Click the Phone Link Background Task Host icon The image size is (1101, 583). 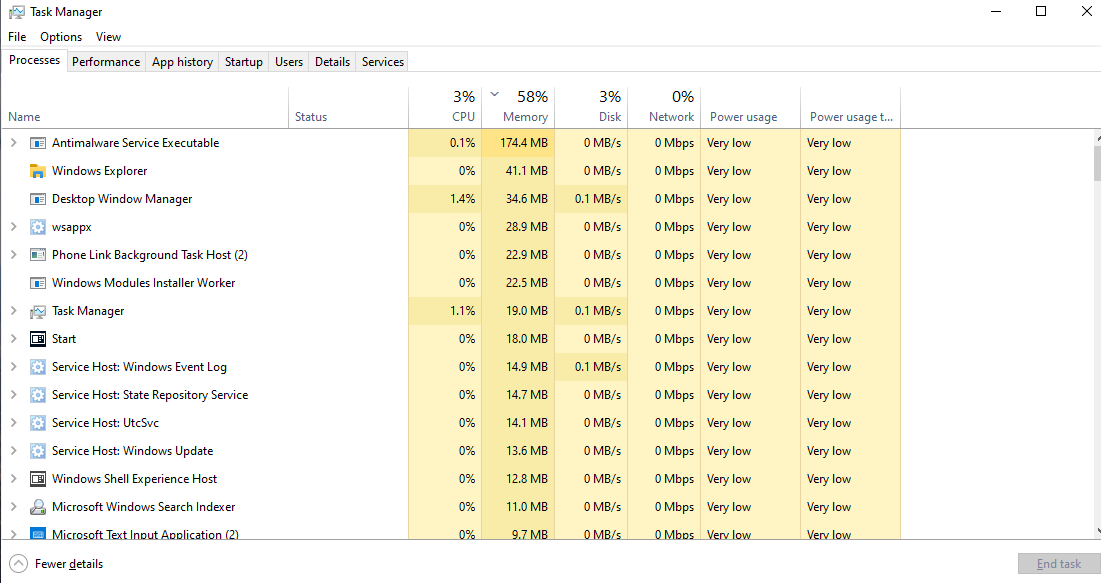coord(38,255)
